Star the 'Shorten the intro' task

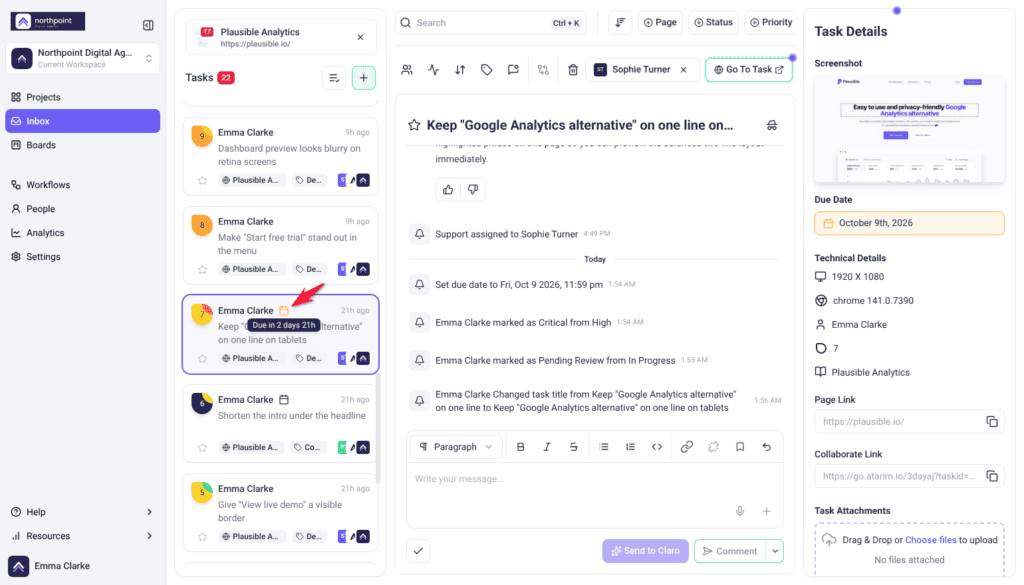[202, 447]
